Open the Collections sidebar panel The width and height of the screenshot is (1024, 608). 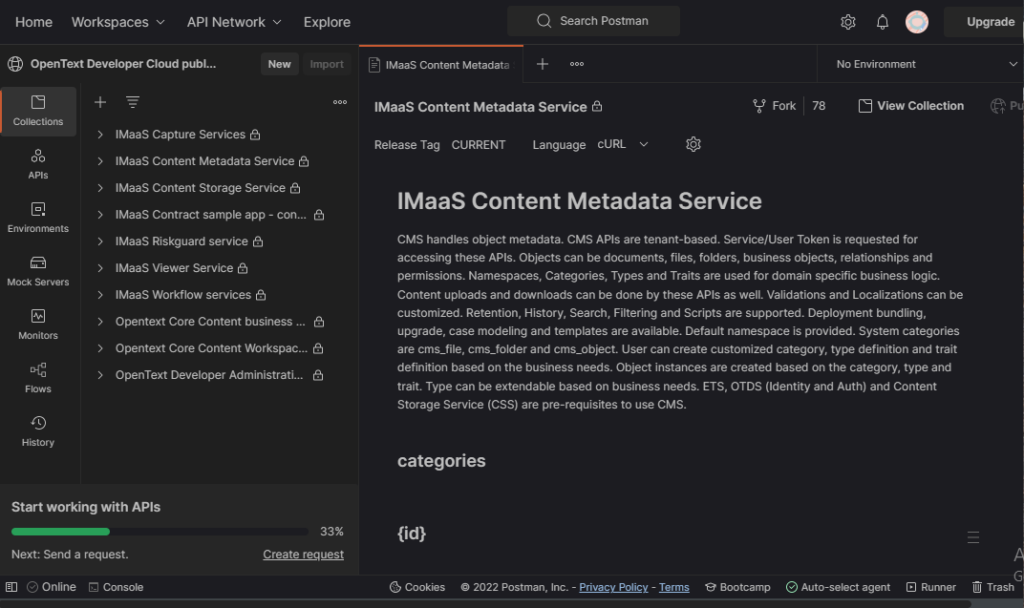click(x=38, y=111)
